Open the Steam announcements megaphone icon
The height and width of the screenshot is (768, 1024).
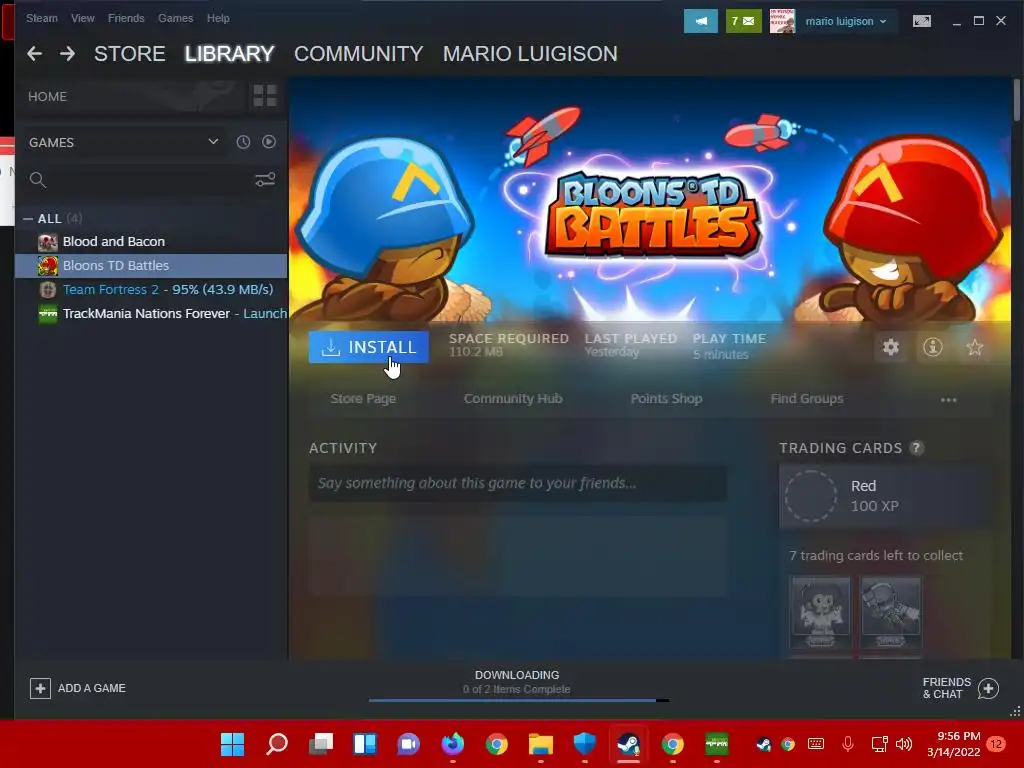701,21
